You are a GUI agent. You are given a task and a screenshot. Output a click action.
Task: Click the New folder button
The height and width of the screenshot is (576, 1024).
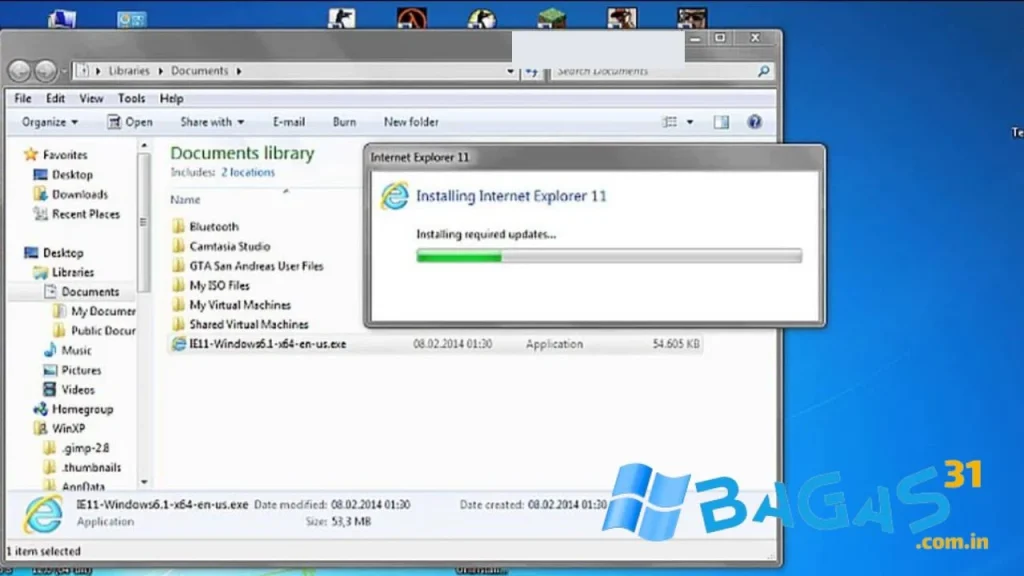(x=411, y=122)
